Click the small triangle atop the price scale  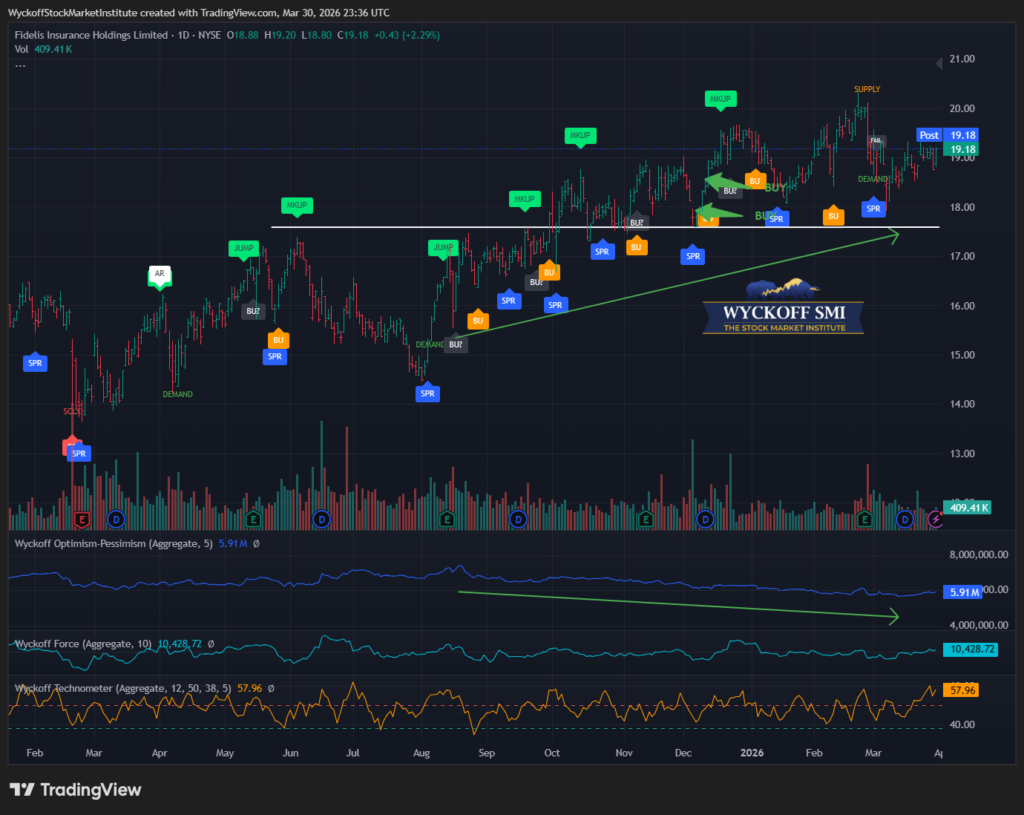coord(938,61)
